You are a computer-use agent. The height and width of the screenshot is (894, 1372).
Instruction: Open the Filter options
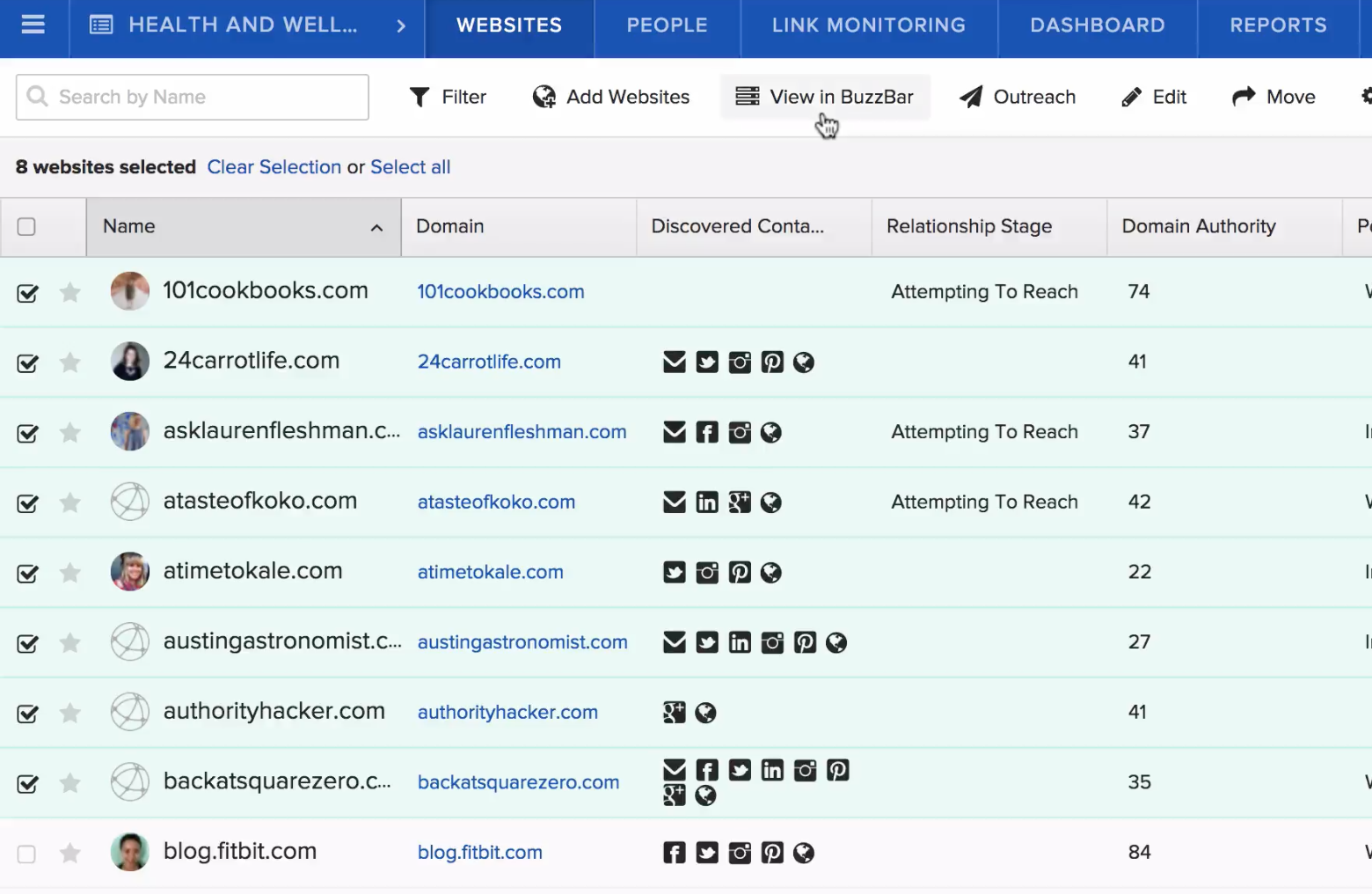point(448,97)
